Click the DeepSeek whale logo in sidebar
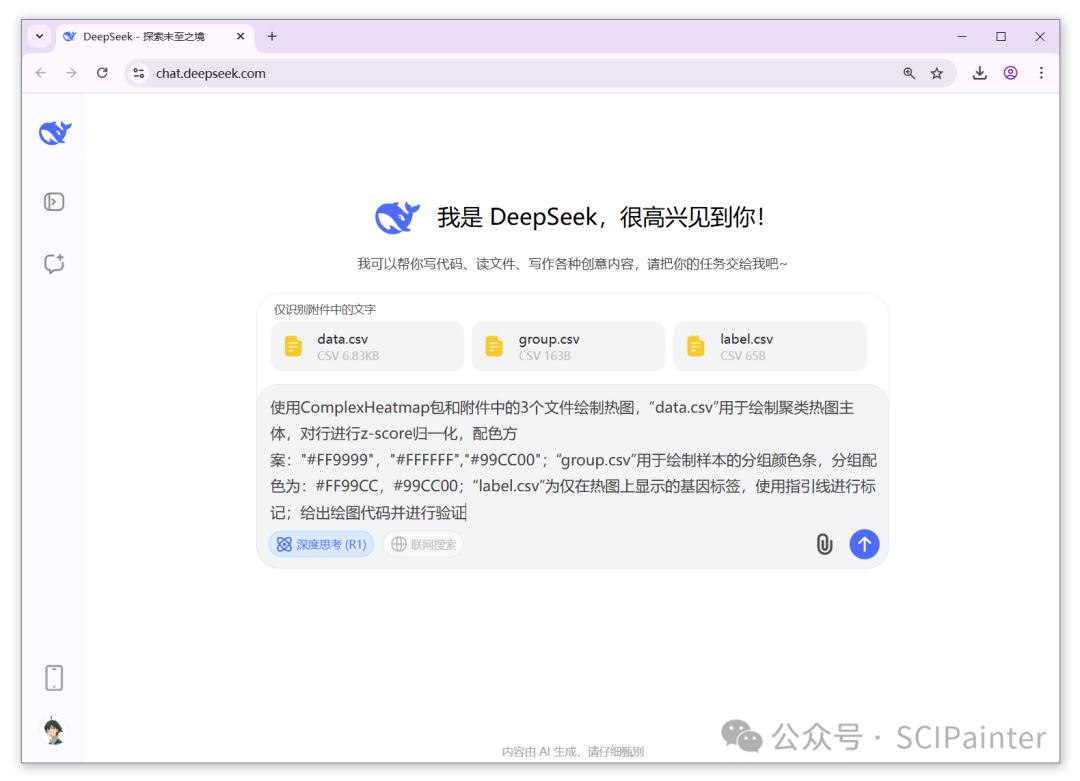The image size is (1080, 781). [x=55, y=132]
